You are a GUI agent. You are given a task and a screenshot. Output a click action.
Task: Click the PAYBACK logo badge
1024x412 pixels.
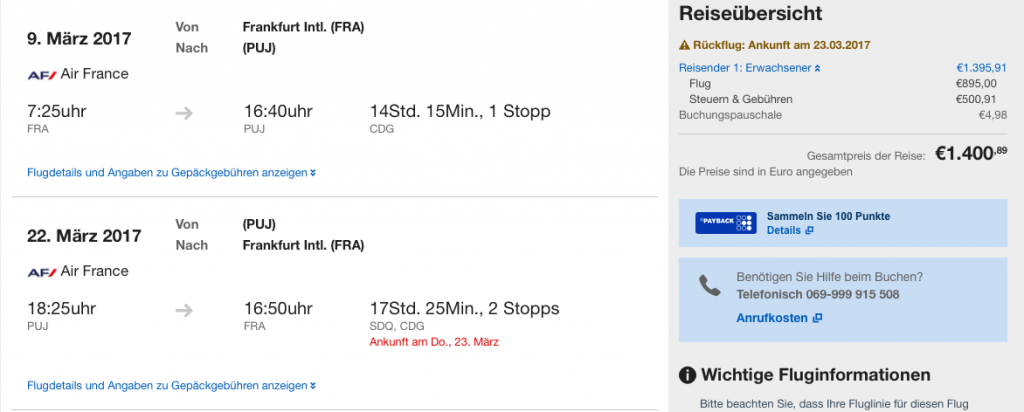coord(726,223)
